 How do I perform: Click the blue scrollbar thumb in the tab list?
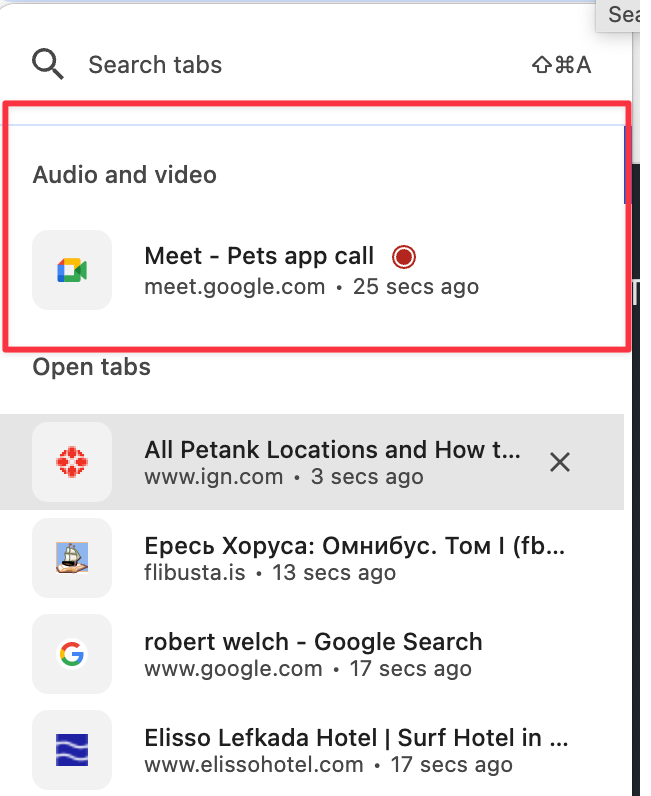[625, 165]
